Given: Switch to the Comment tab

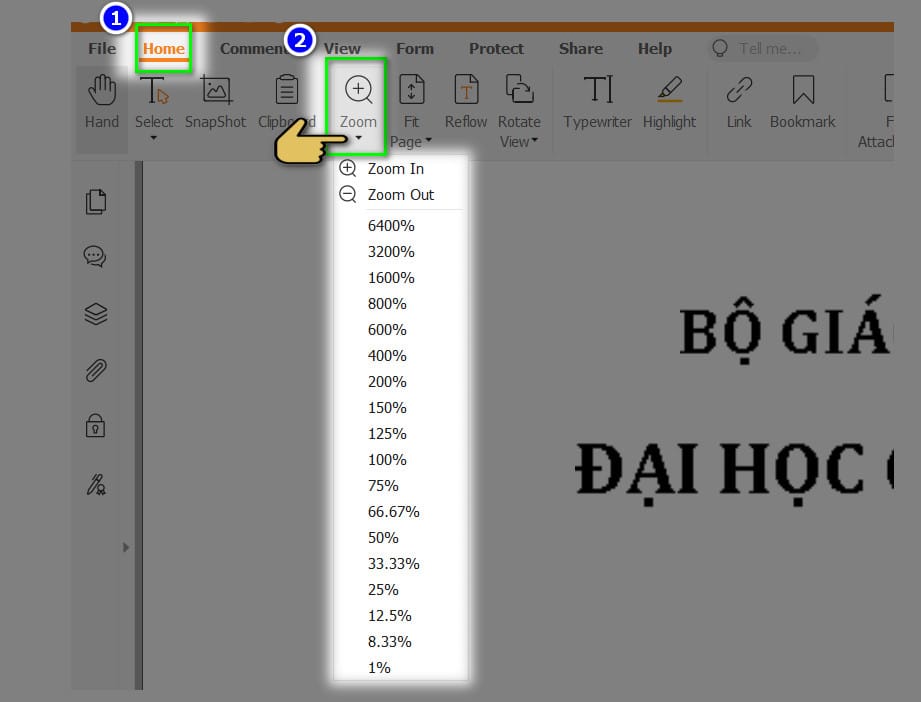Looking at the screenshot, I should 253,48.
